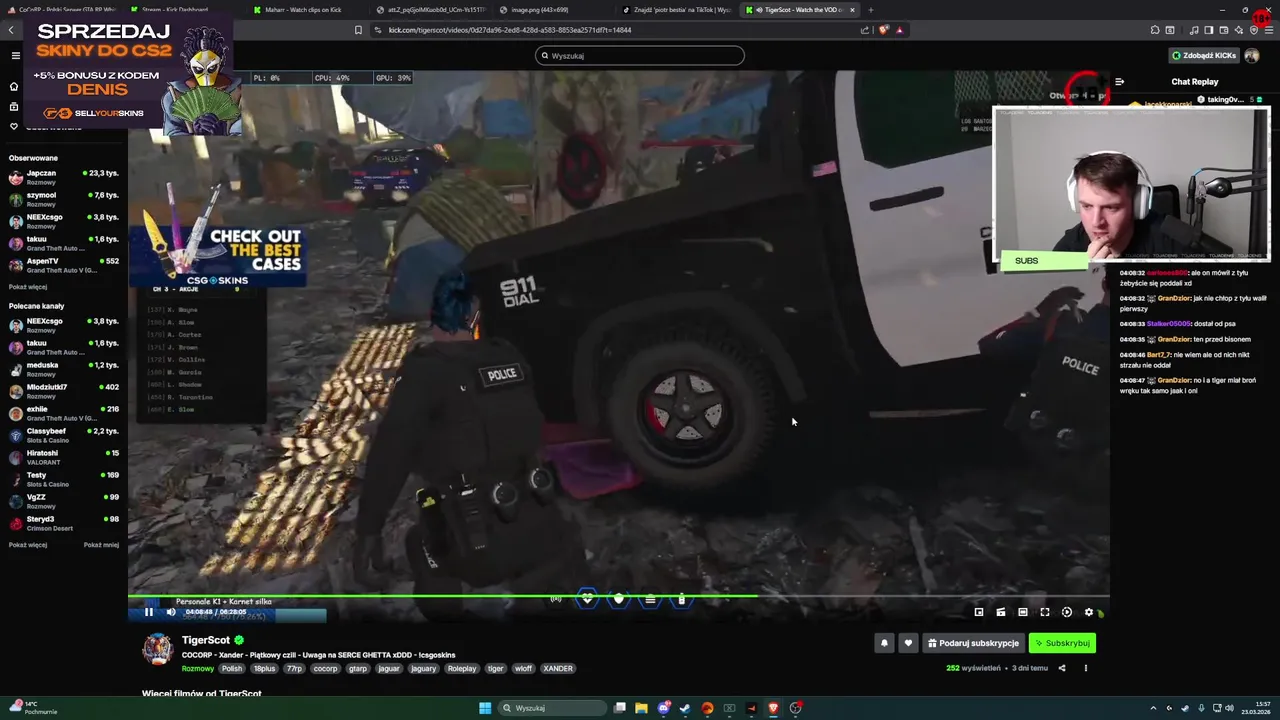Open Brave Shields lion icon
This screenshot has height=720, width=1280.
point(884,30)
